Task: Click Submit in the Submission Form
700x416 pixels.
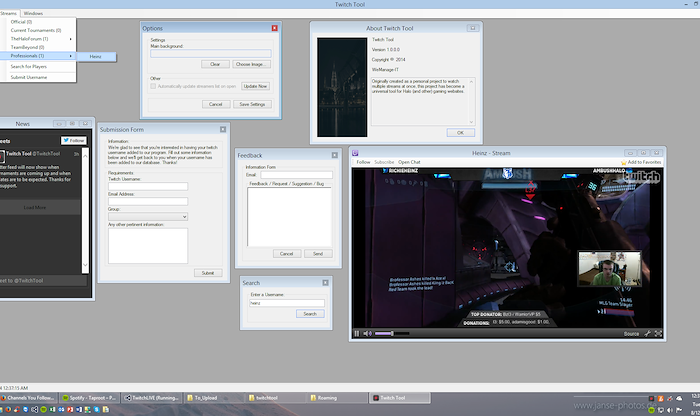Action: [x=208, y=273]
